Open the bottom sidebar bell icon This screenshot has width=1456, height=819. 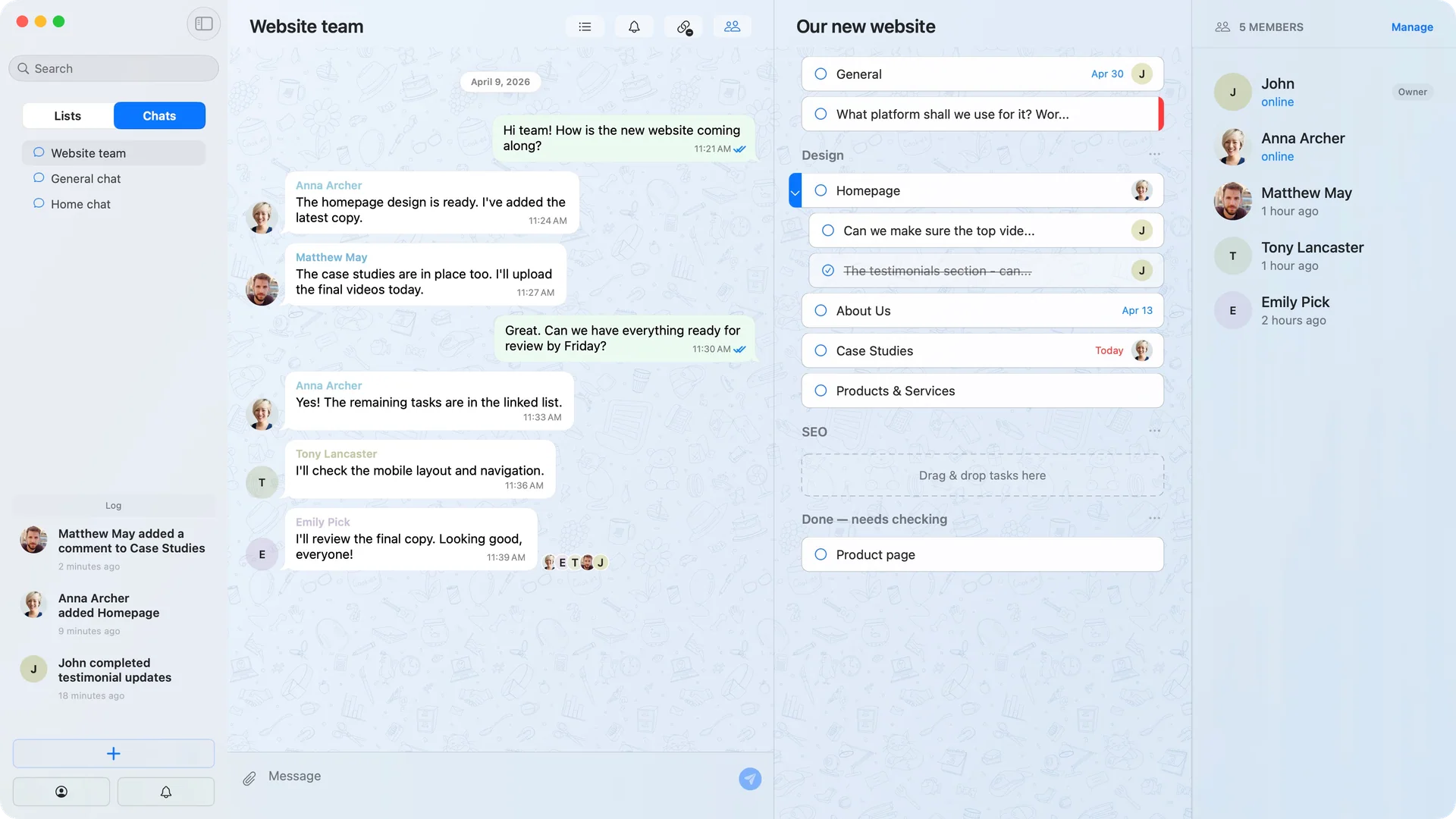pyautogui.click(x=166, y=792)
